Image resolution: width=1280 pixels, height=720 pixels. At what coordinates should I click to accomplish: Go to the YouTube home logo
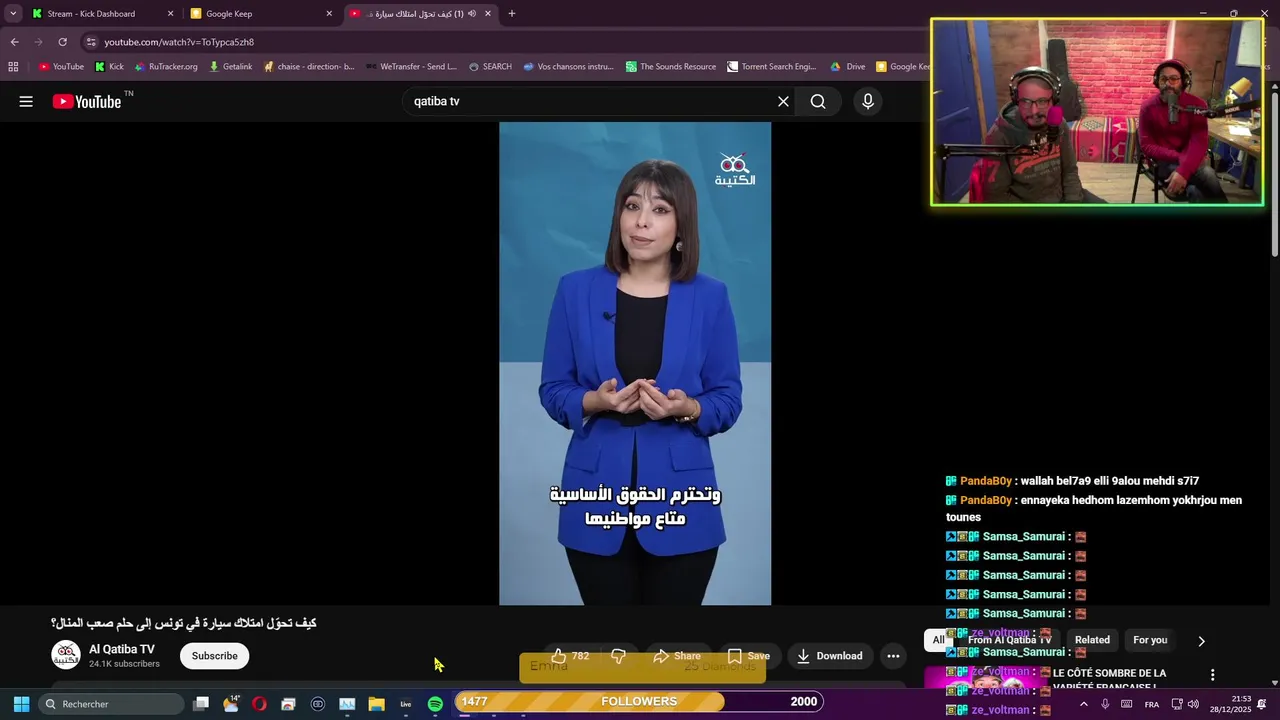pyautogui.click(x=87, y=101)
